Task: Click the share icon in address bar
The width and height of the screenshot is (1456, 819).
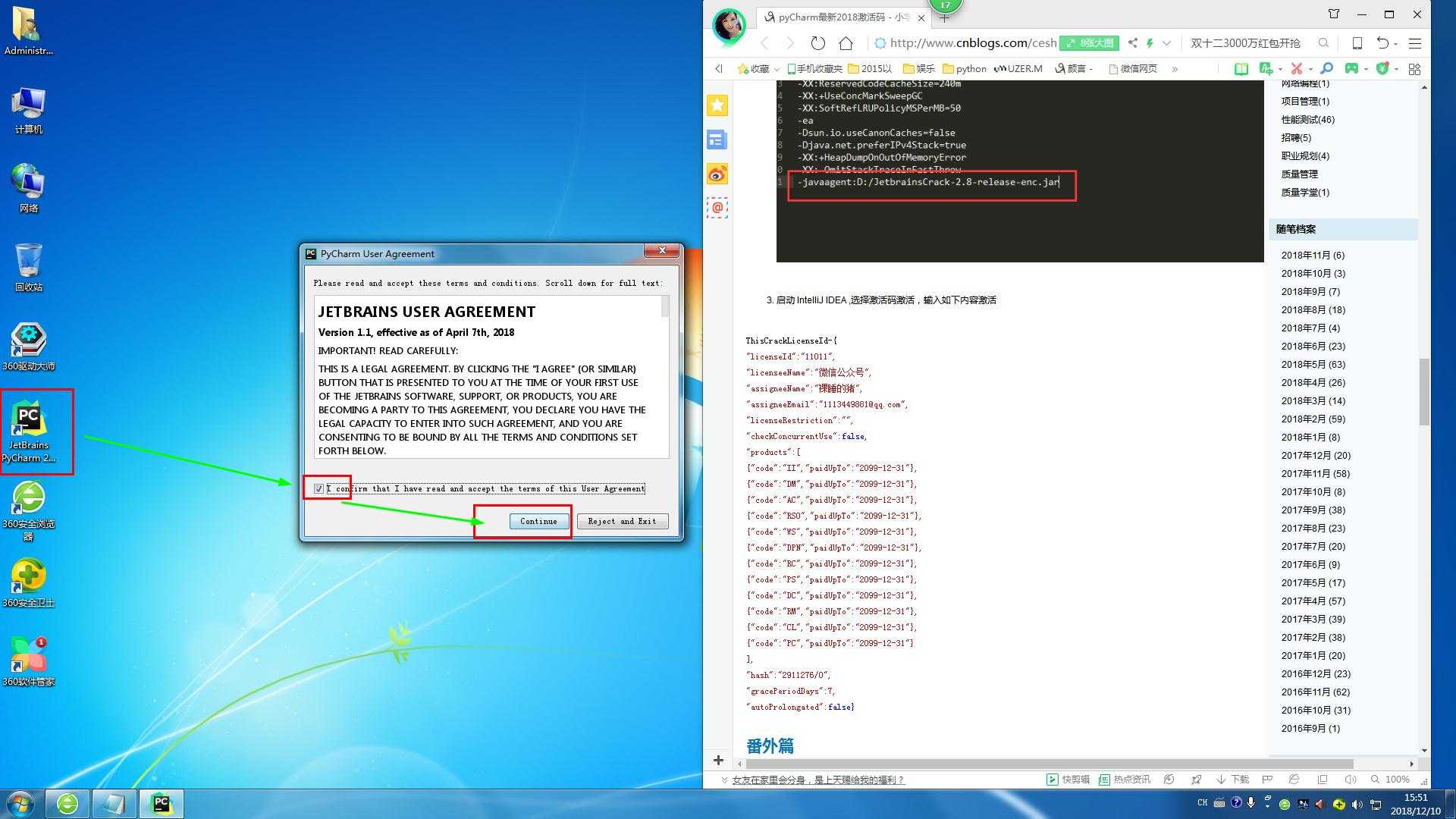Action: [x=1132, y=43]
